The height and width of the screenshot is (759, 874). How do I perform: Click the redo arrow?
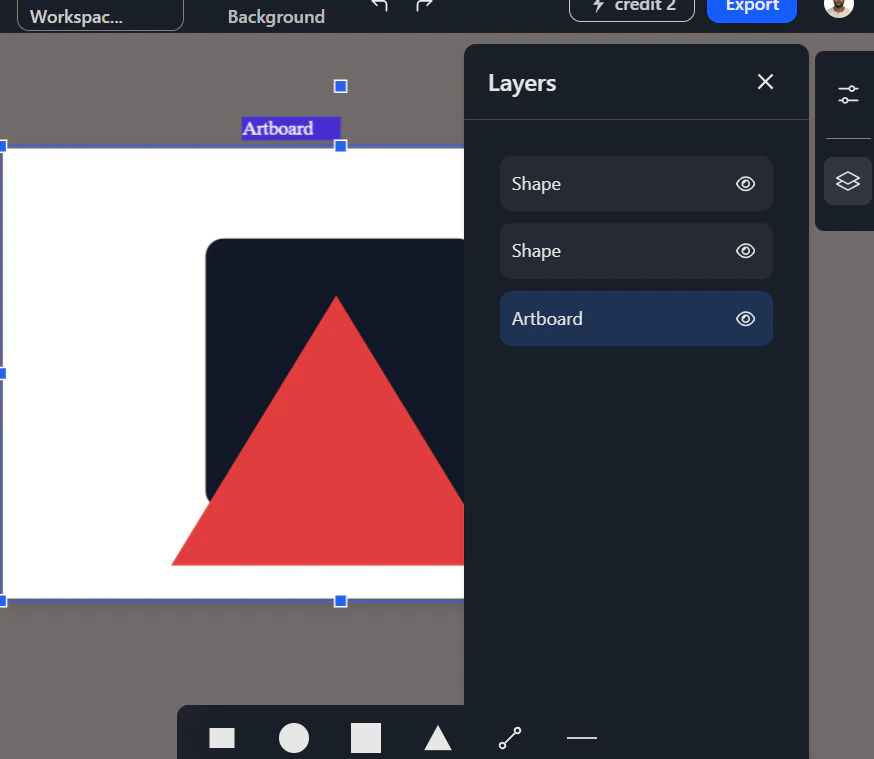coord(424,5)
